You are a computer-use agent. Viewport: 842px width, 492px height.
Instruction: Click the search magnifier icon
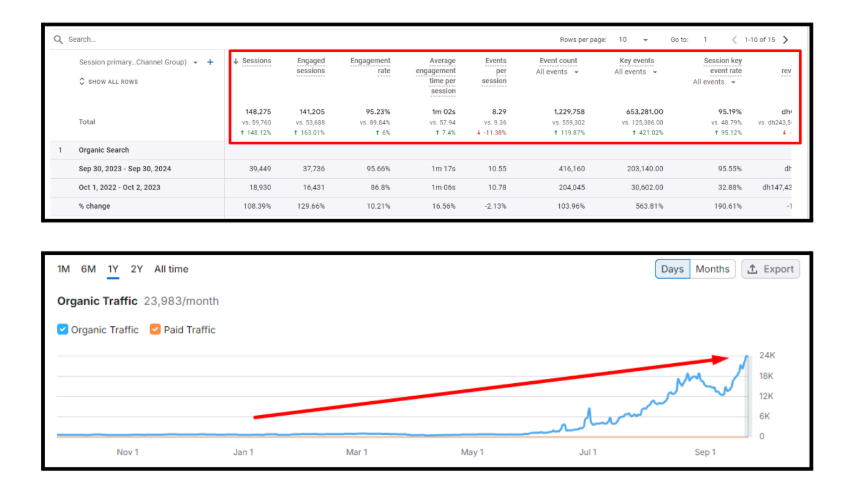[58, 39]
